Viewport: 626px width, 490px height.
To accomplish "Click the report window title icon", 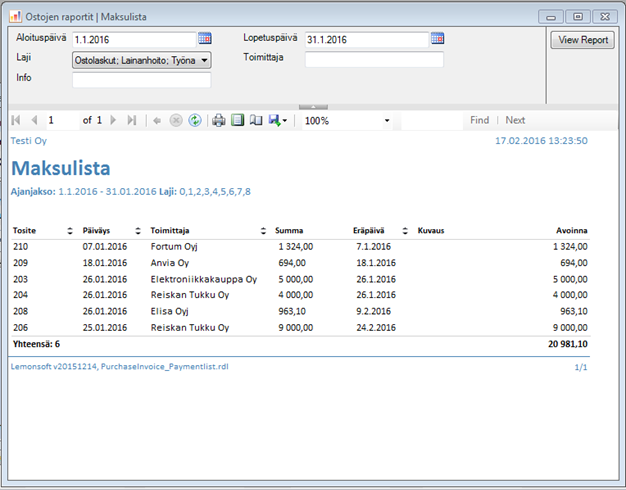I will (x=15, y=16).
